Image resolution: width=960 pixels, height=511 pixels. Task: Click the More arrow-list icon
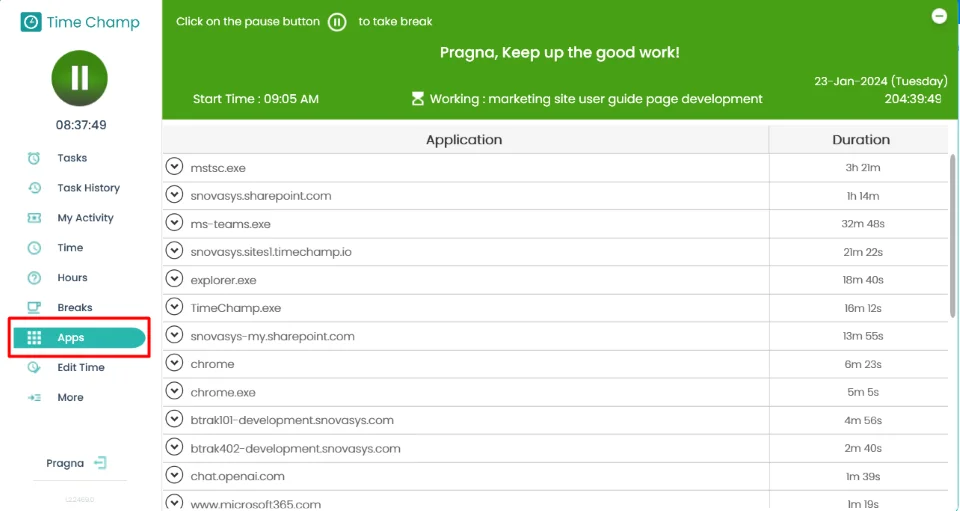point(34,397)
